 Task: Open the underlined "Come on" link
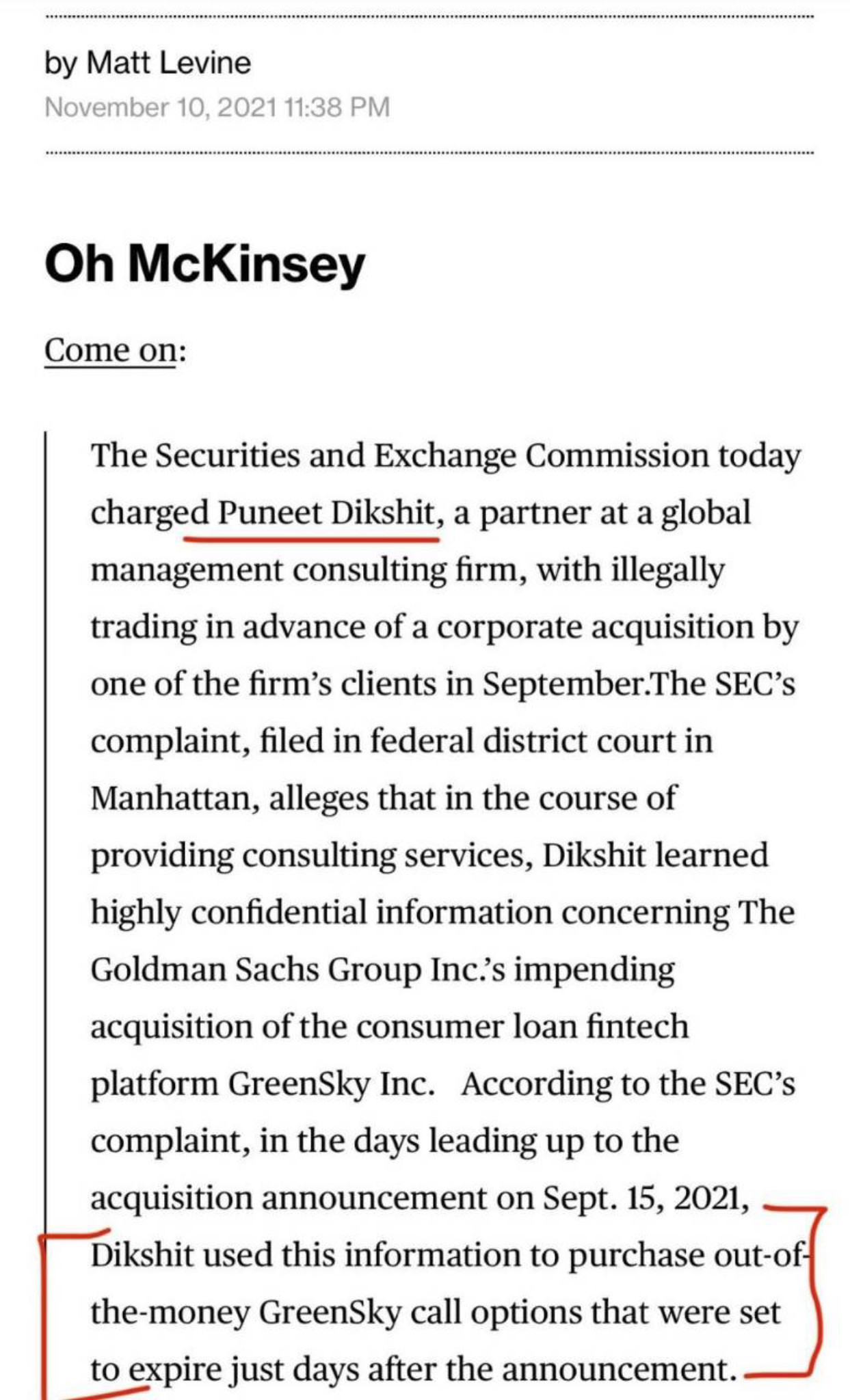(x=110, y=351)
